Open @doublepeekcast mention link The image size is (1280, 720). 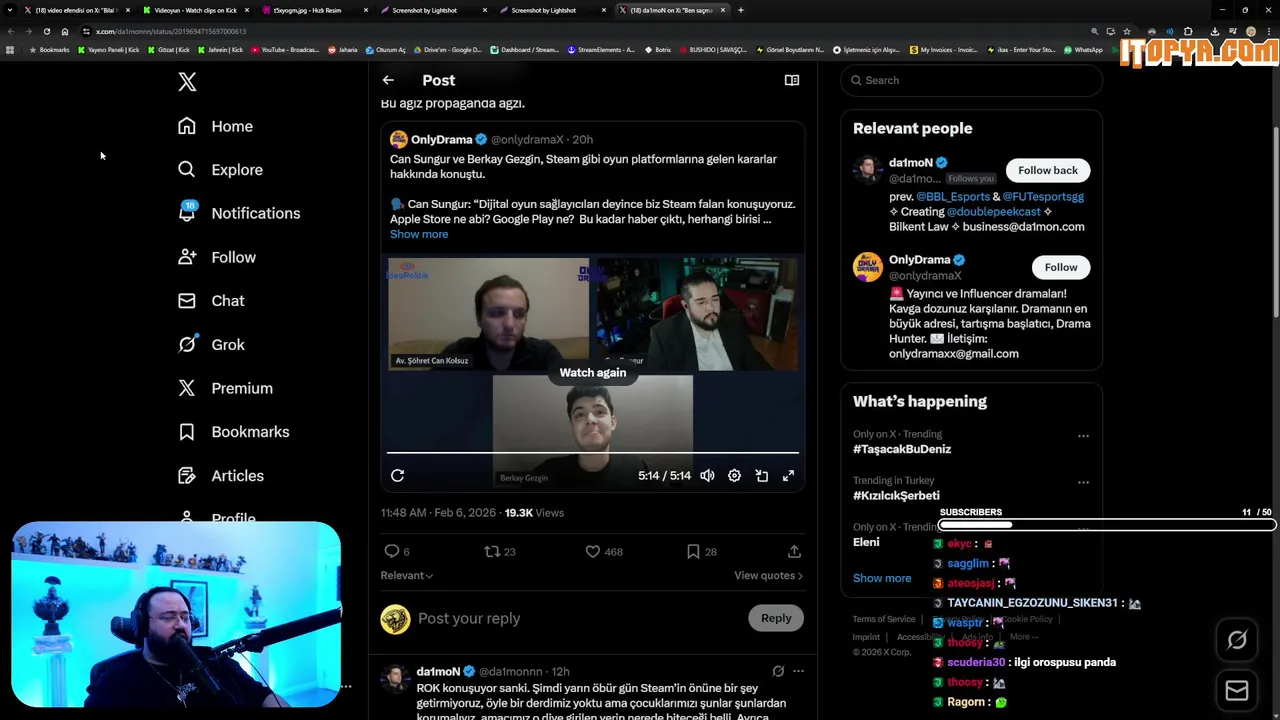pos(993,212)
